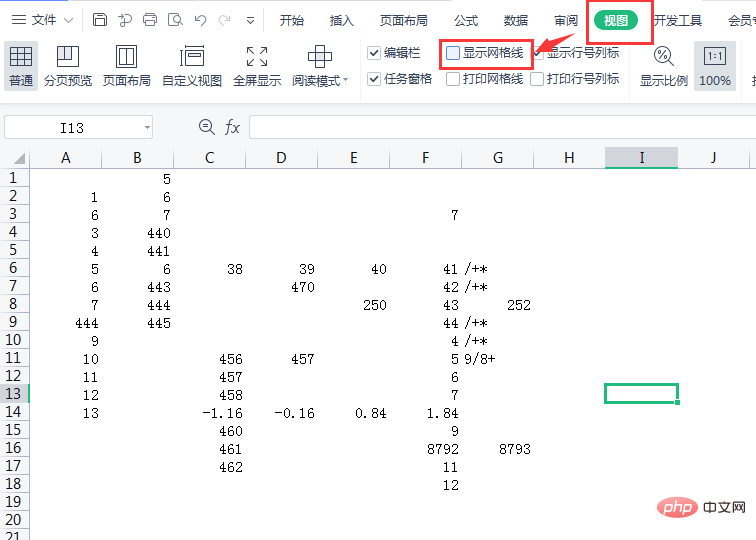Enable 打印行号列标 print headings checkbox
This screenshot has height=540, width=756.
tap(537, 79)
